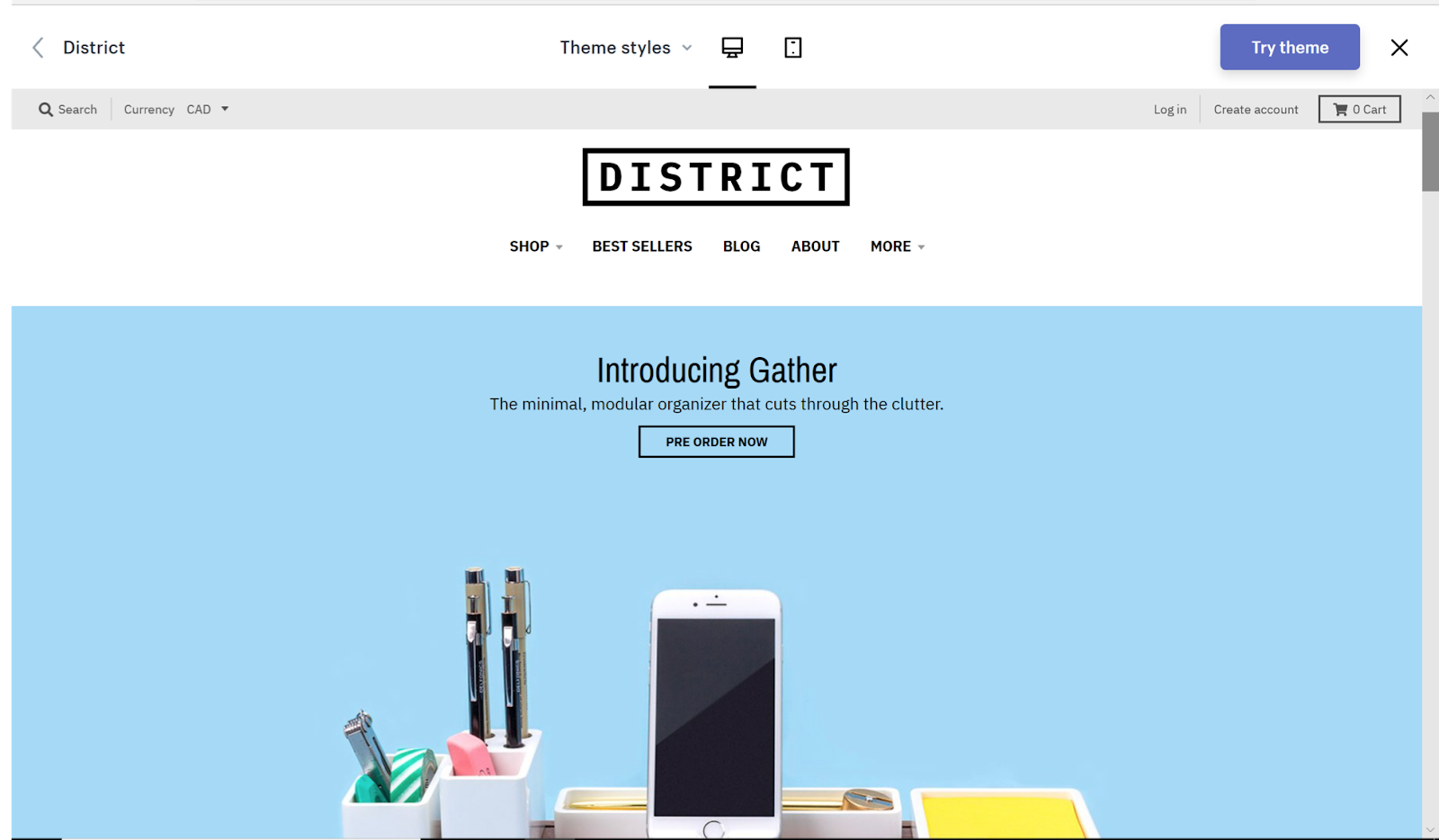This screenshot has height=840, width=1439.
Task: Switch to mobile preview icon
Action: pos(792,48)
